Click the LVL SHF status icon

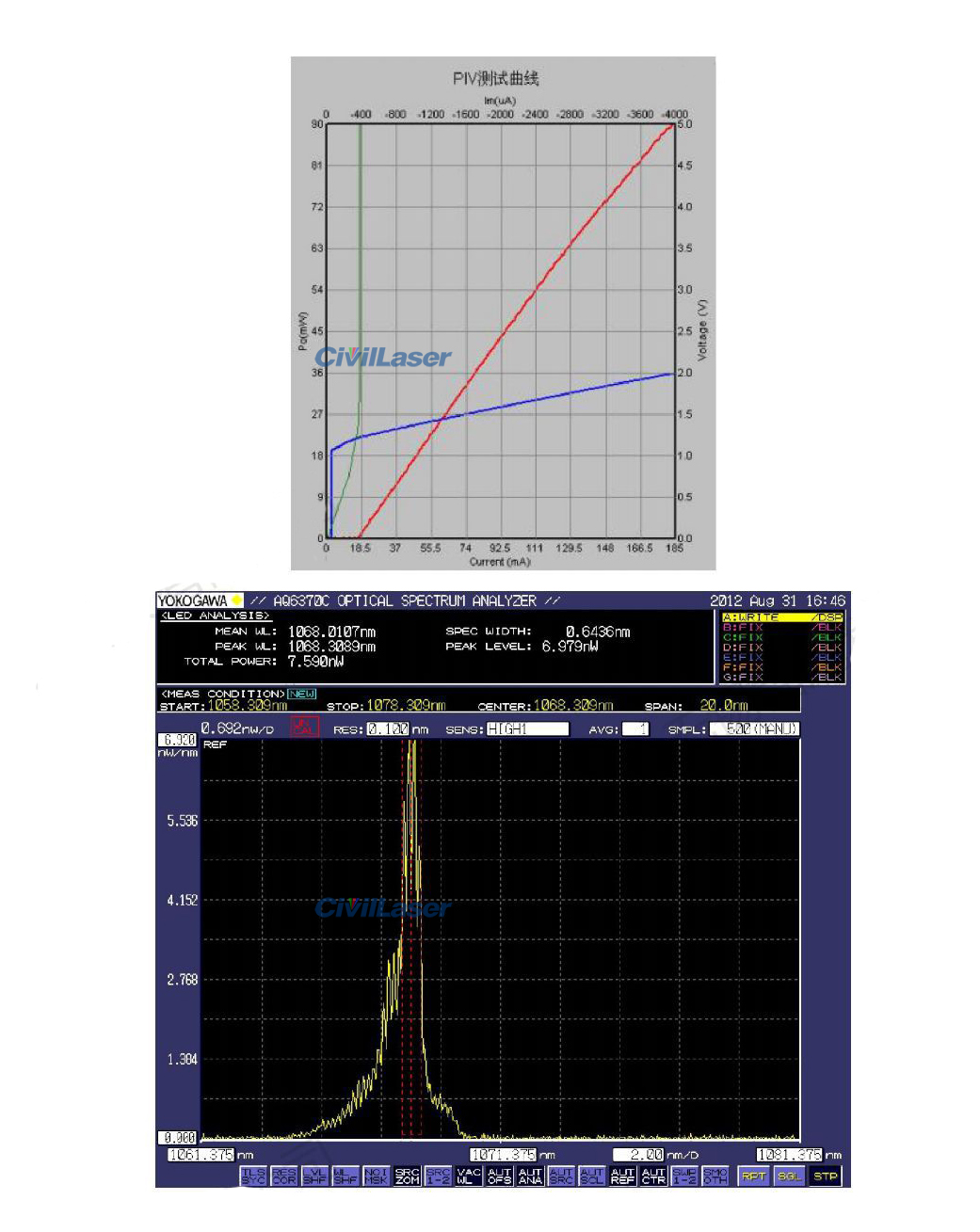pos(314,1176)
